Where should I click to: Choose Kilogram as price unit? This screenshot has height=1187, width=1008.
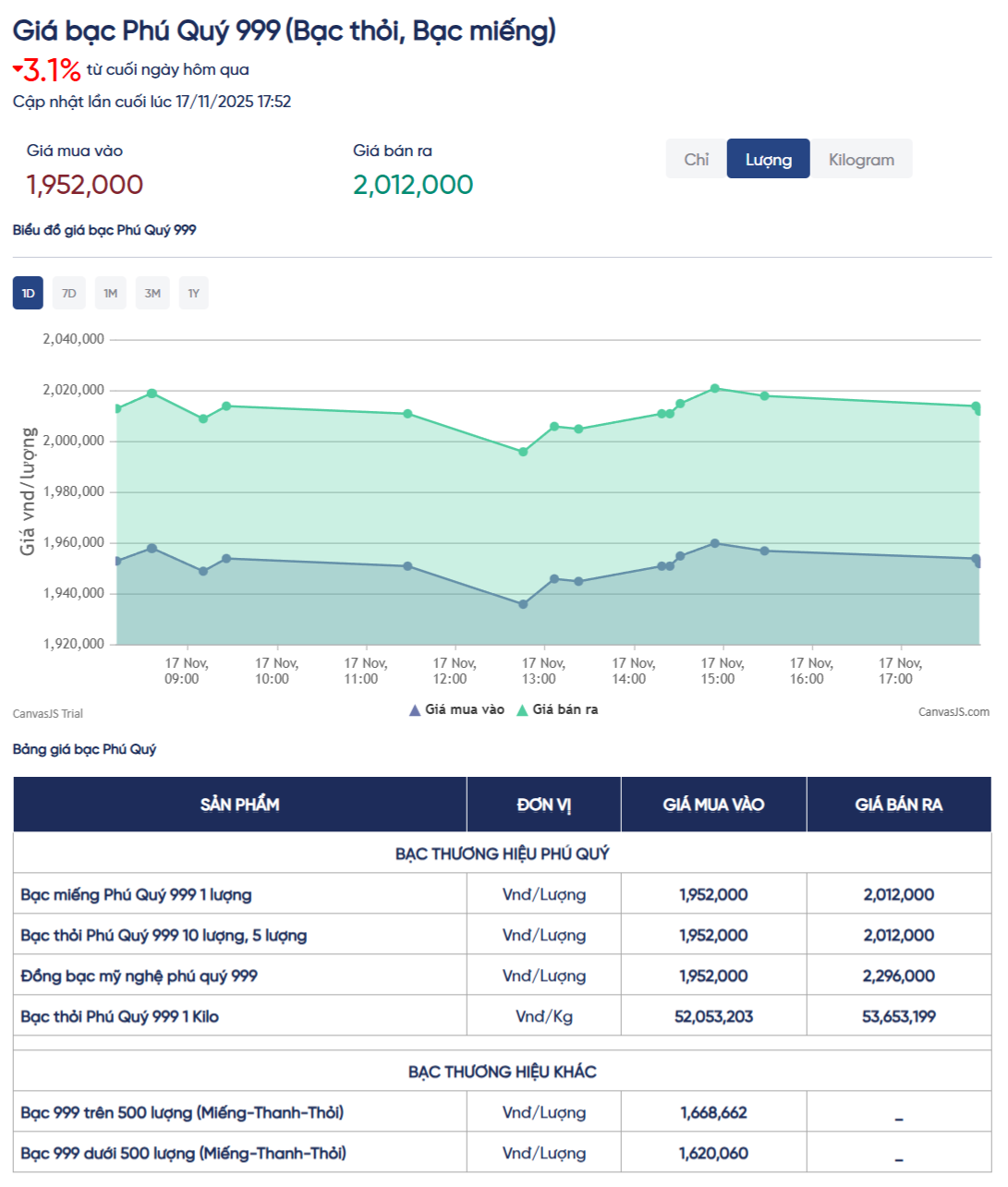coord(860,159)
